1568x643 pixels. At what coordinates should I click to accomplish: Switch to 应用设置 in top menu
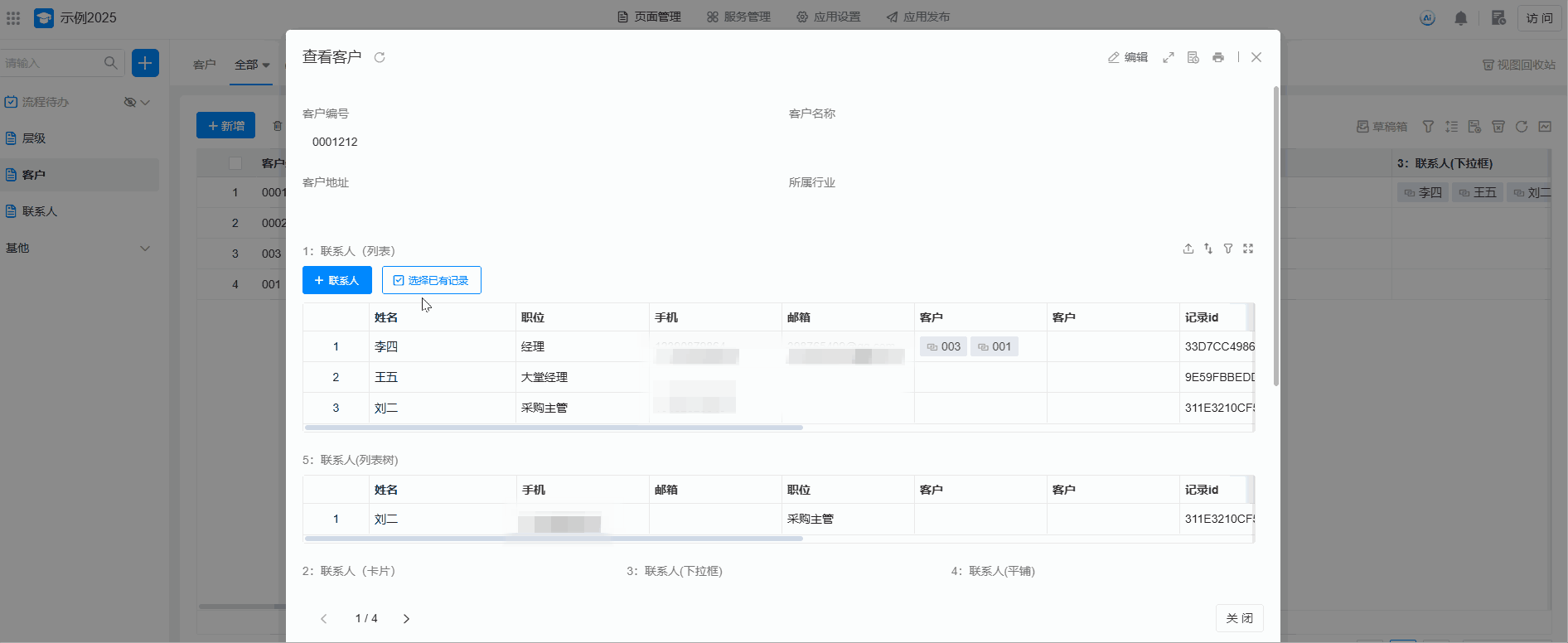pos(829,17)
